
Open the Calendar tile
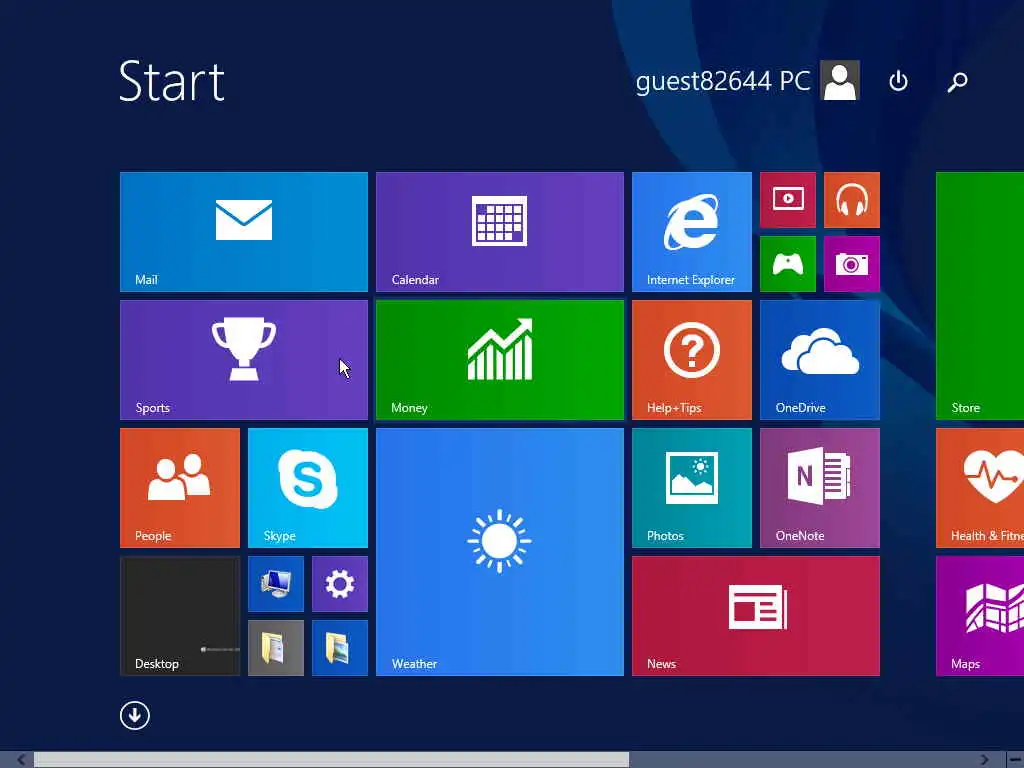(500, 232)
